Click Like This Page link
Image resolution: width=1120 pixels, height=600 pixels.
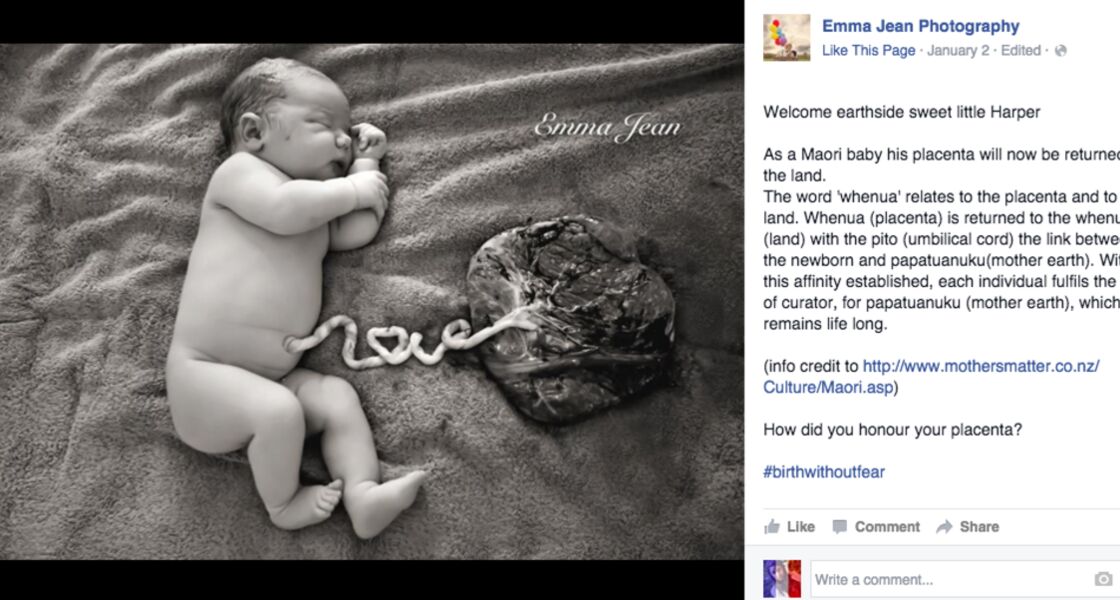[868, 51]
